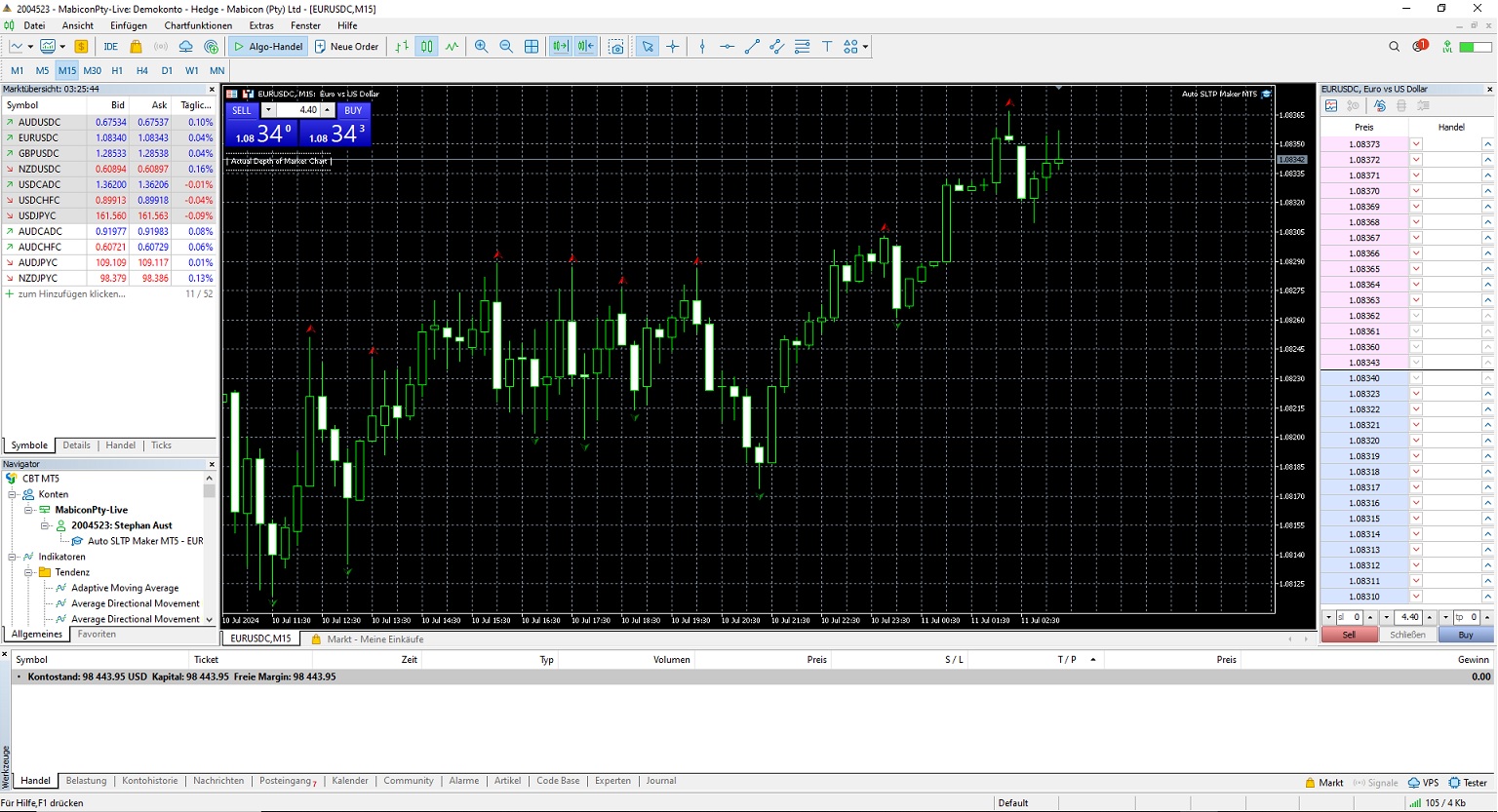Collapse the Indikatoren tree node
Viewport: 1498px width, 812px height.
pos(14,557)
